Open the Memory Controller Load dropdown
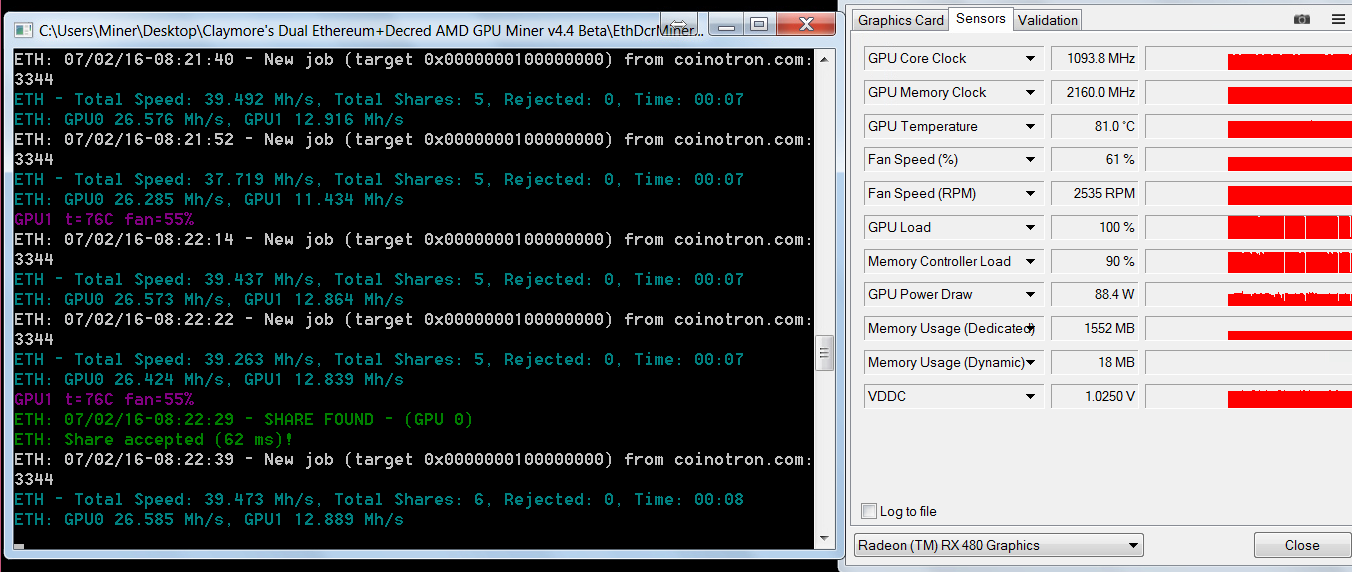The height and width of the screenshot is (572, 1352). tap(1030, 262)
